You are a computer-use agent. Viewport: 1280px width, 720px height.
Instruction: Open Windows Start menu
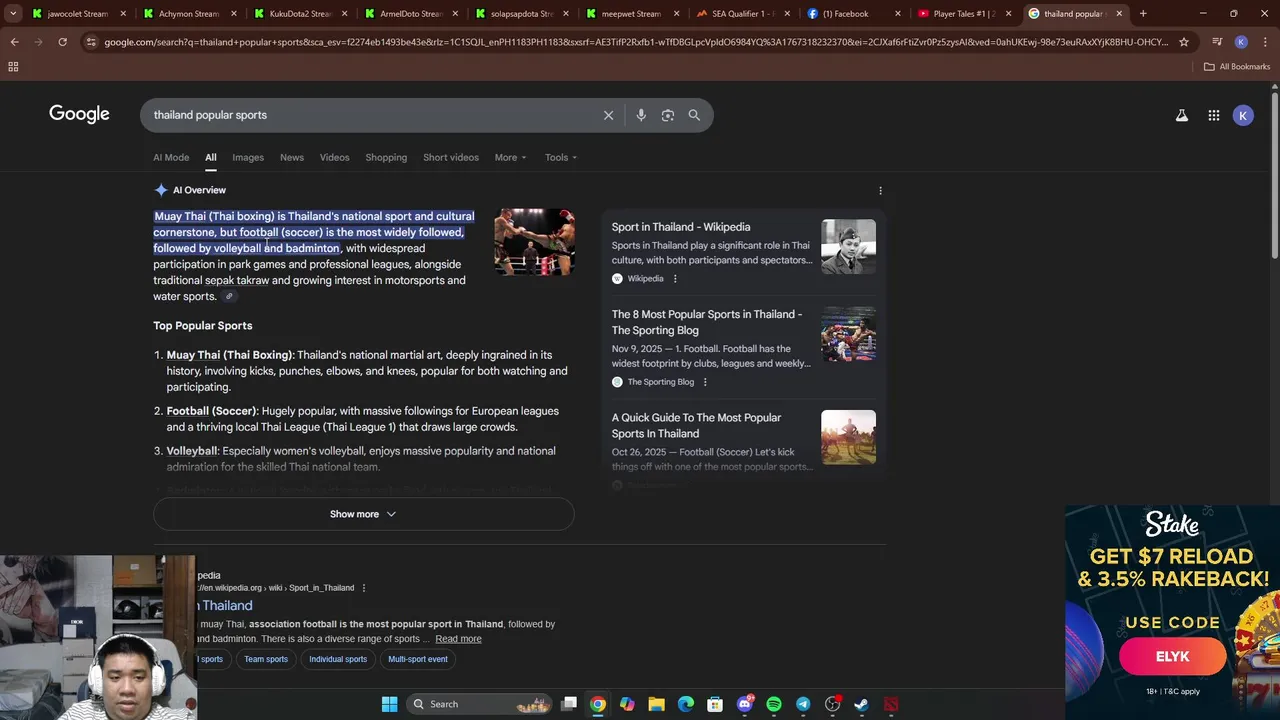[390, 704]
